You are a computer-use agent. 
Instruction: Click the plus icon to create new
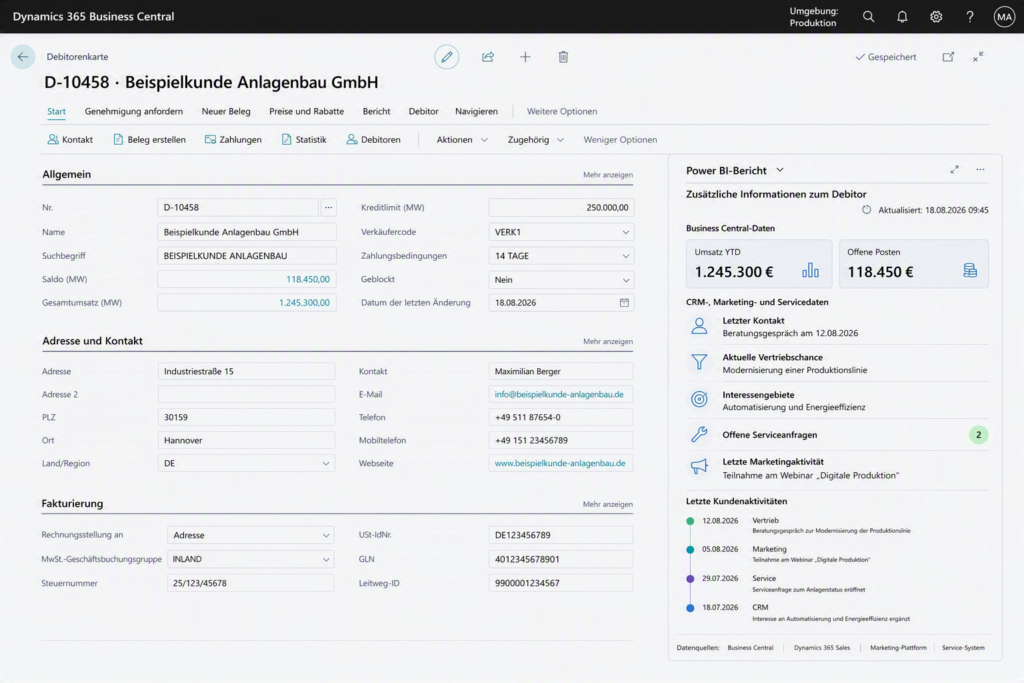point(525,57)
